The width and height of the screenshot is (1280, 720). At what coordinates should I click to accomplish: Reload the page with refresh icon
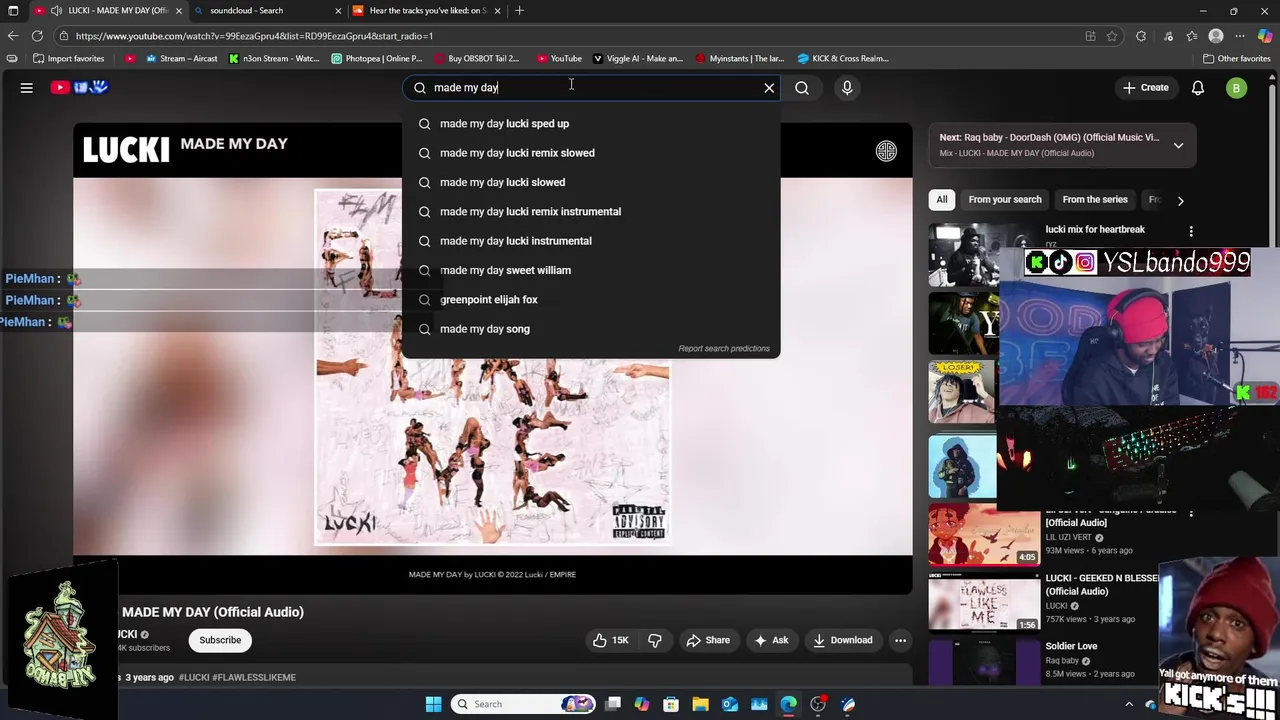(37, 36)
